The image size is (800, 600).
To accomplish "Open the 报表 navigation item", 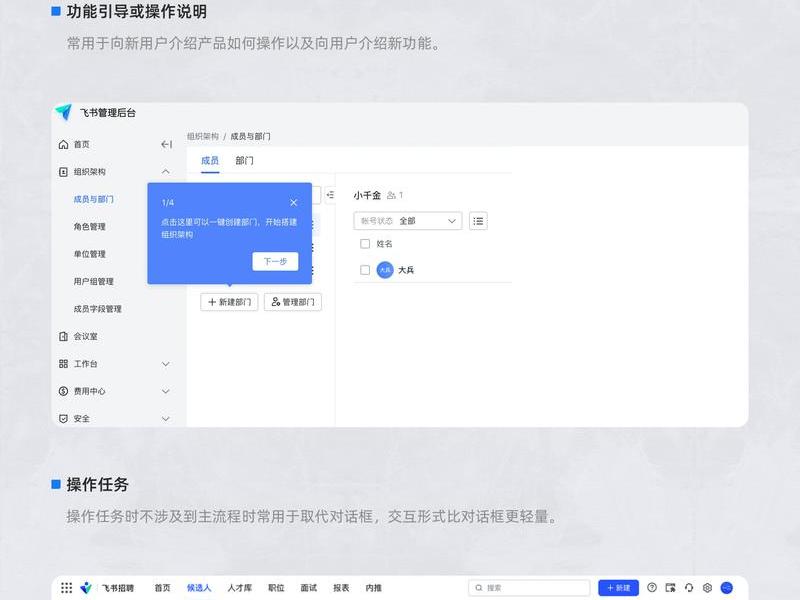I will [x=341, y=588].
